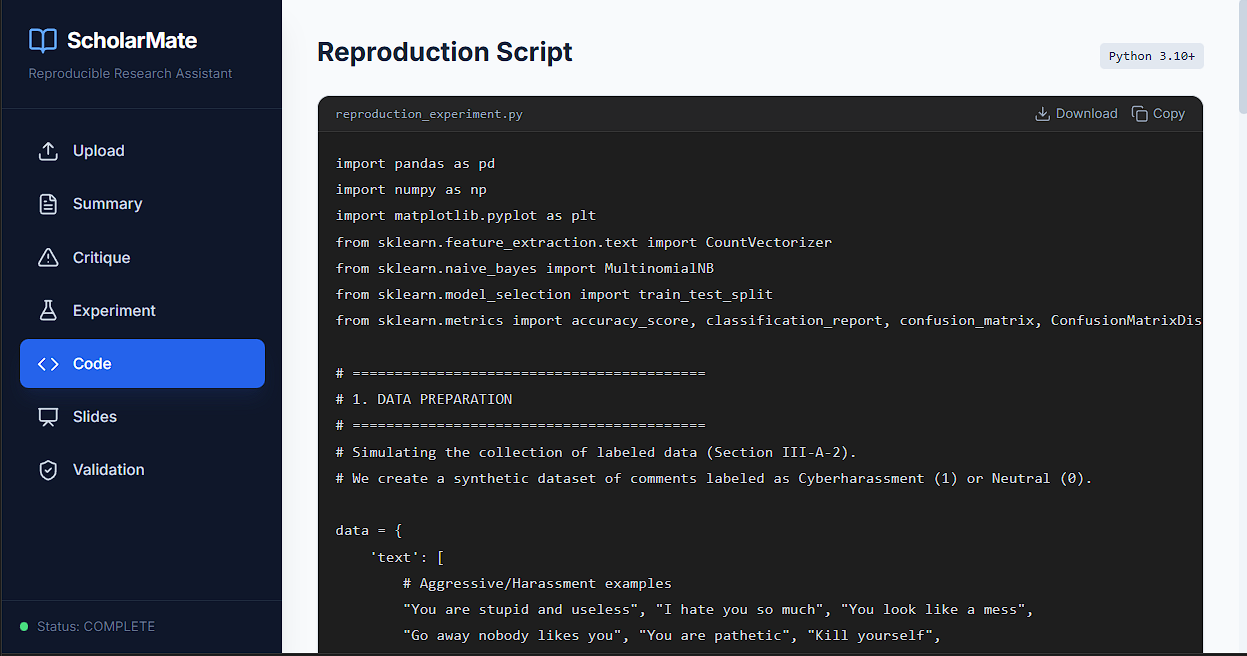Screen dimensions: 1247x656
Task: Click the reproduction_experiment.py filename label
Action: [429, 114]
